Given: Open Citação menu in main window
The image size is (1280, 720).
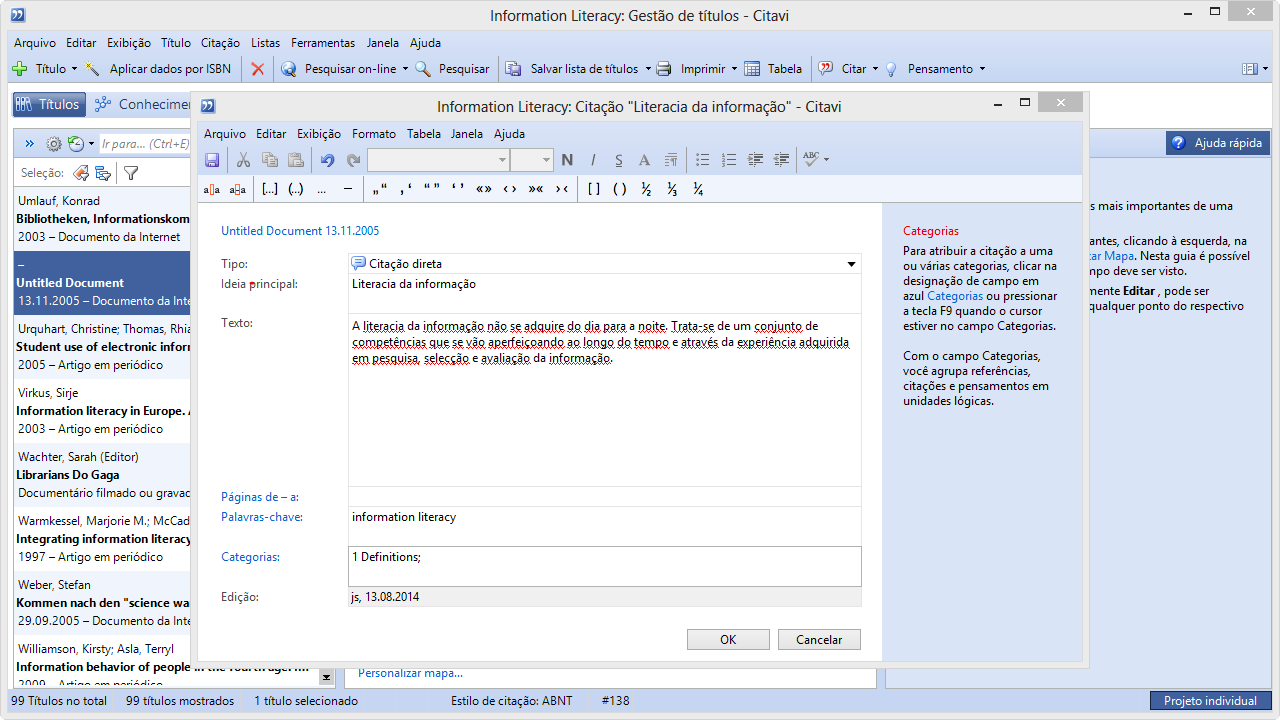Looking at the screenshot, I should coord(220,43).
